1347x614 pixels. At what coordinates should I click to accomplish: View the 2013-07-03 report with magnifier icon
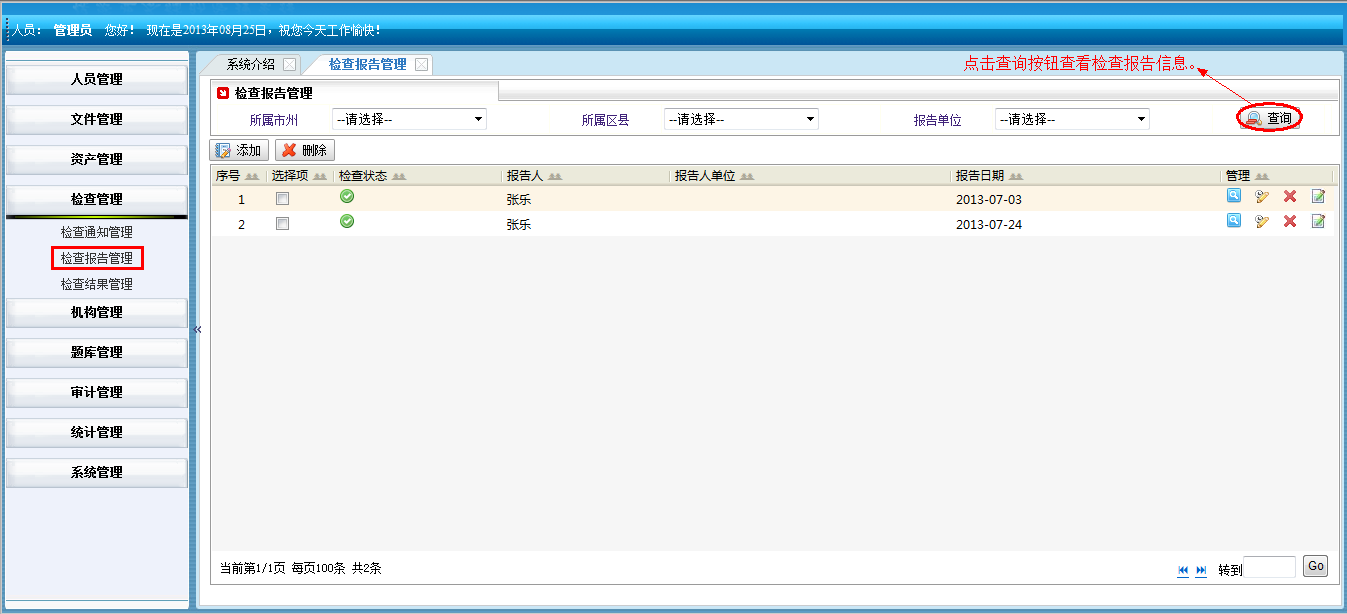(x=1234, y=196)
